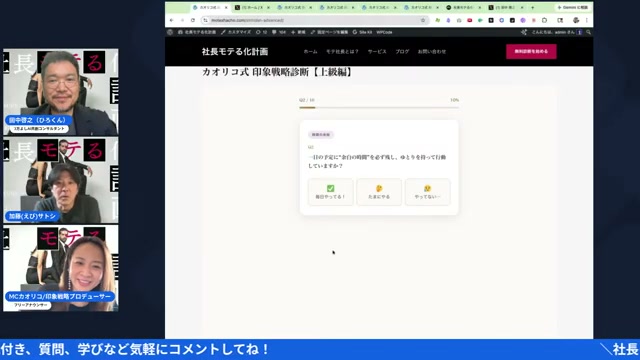
Task: Open WordPress updates counter showing 12
Action: coord(261,32)
